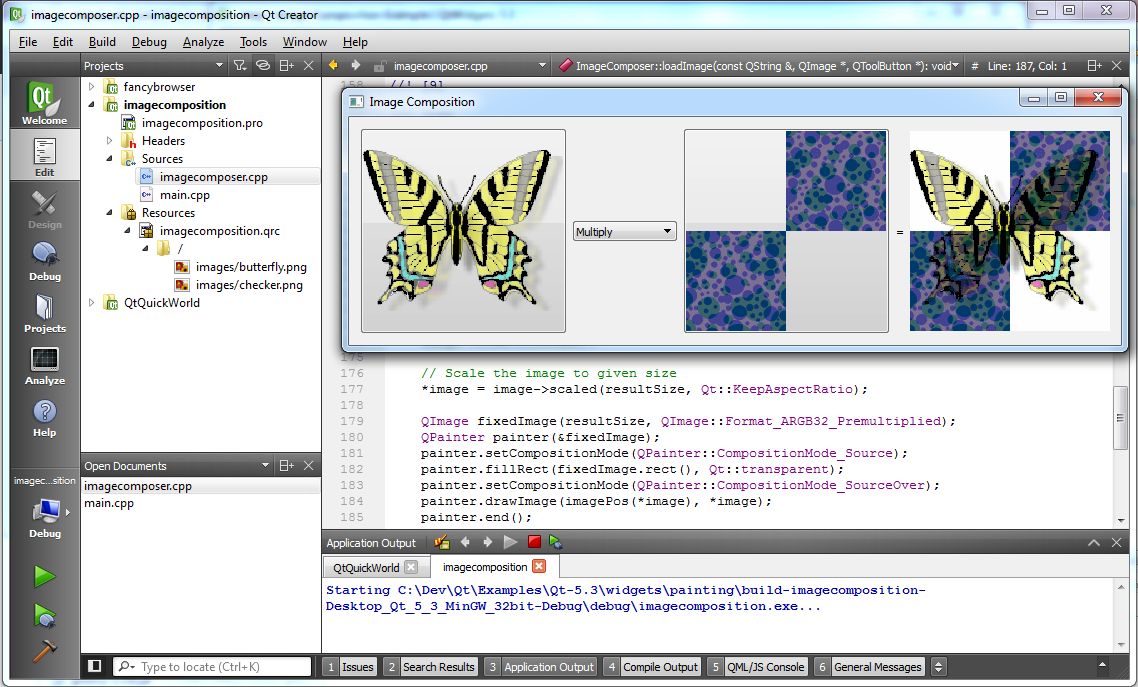Collapse the imagecomposition project
The height and width of the screenshot is (687, 1138).
coord(91,104)
